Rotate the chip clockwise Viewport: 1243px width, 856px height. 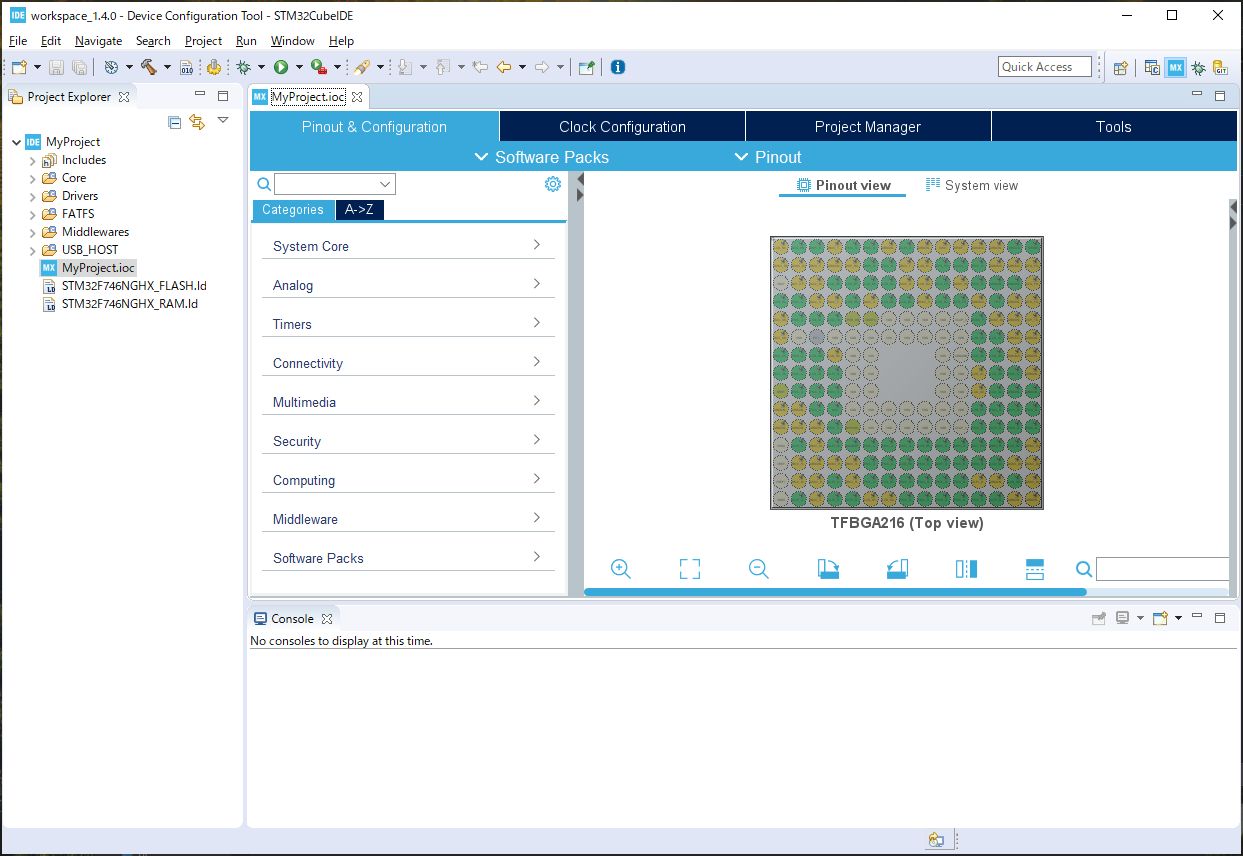(x=828, y=569)
